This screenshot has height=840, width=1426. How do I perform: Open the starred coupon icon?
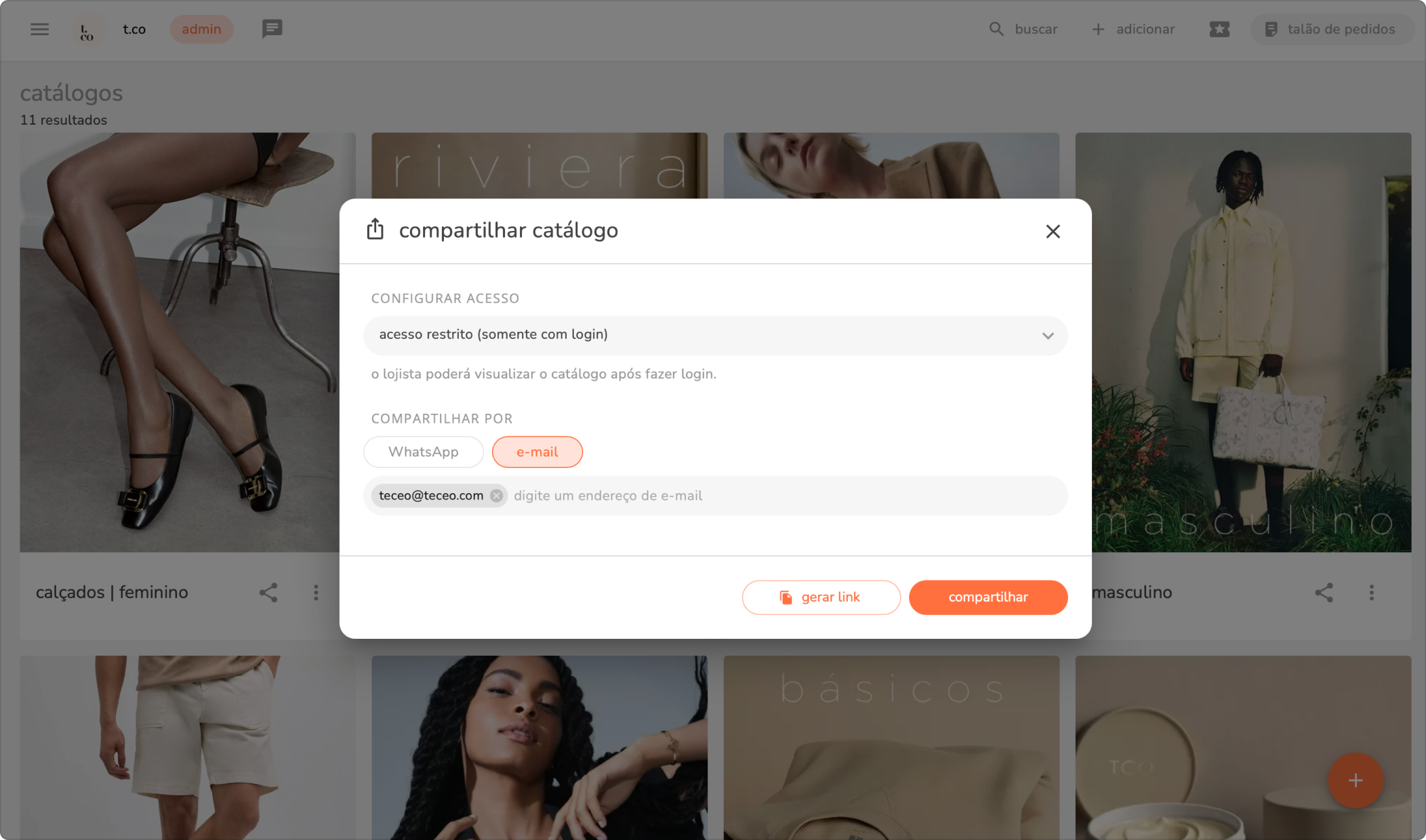tap(1219, 29)
